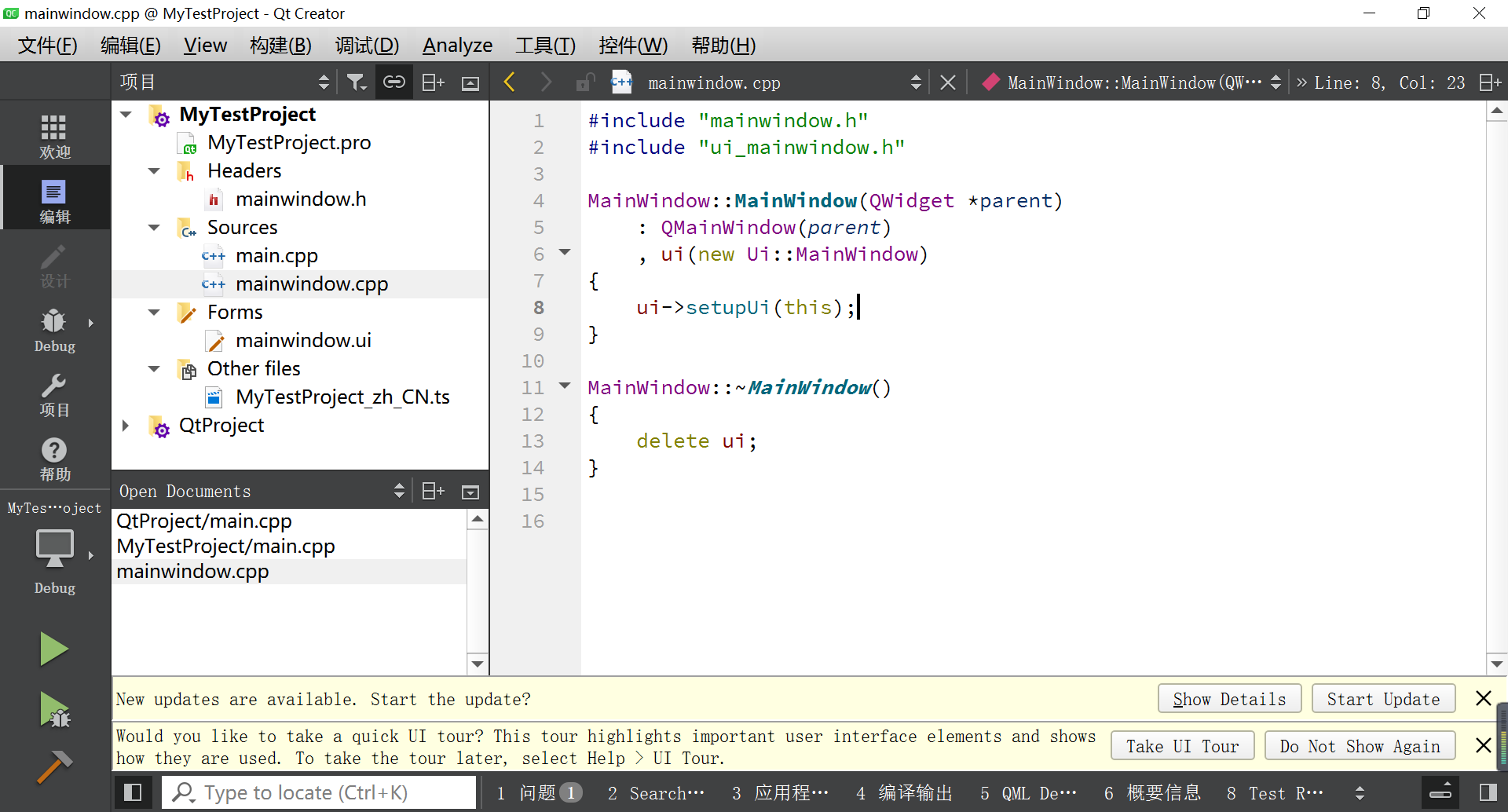Open MyTestProject.pro in the tree
Image resolution: width=1508 pixels, height=812 pixels.
289,143
